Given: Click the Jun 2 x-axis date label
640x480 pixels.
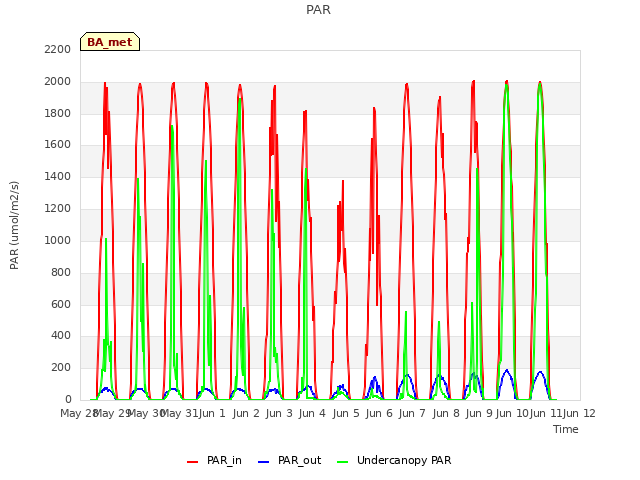Looking at the screenshot, I should click(x=246, y=413).
